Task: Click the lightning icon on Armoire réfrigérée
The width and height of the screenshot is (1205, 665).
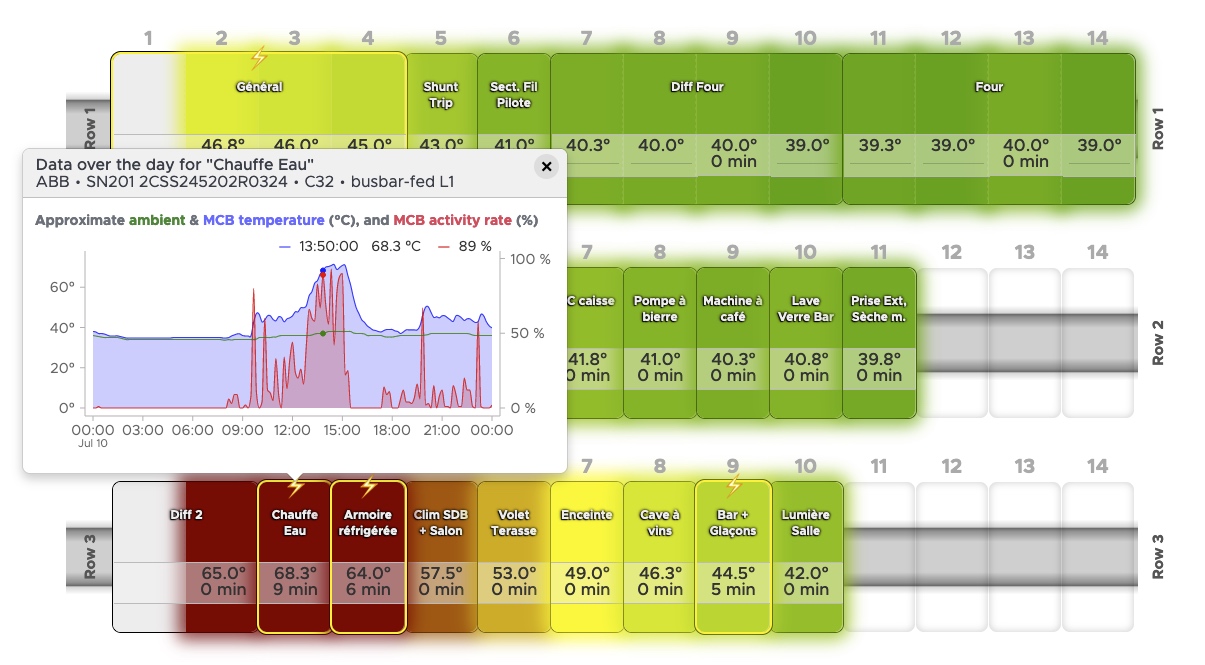Action: point(369,486)
